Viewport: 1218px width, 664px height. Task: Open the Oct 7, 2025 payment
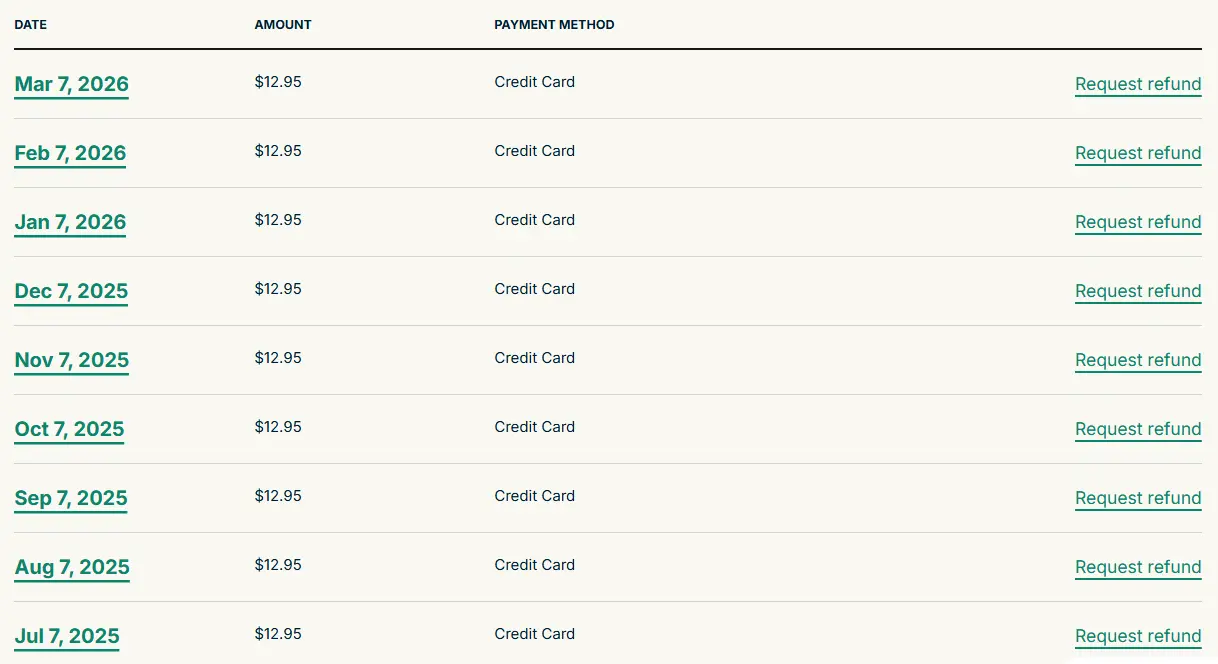pos(69,429)
